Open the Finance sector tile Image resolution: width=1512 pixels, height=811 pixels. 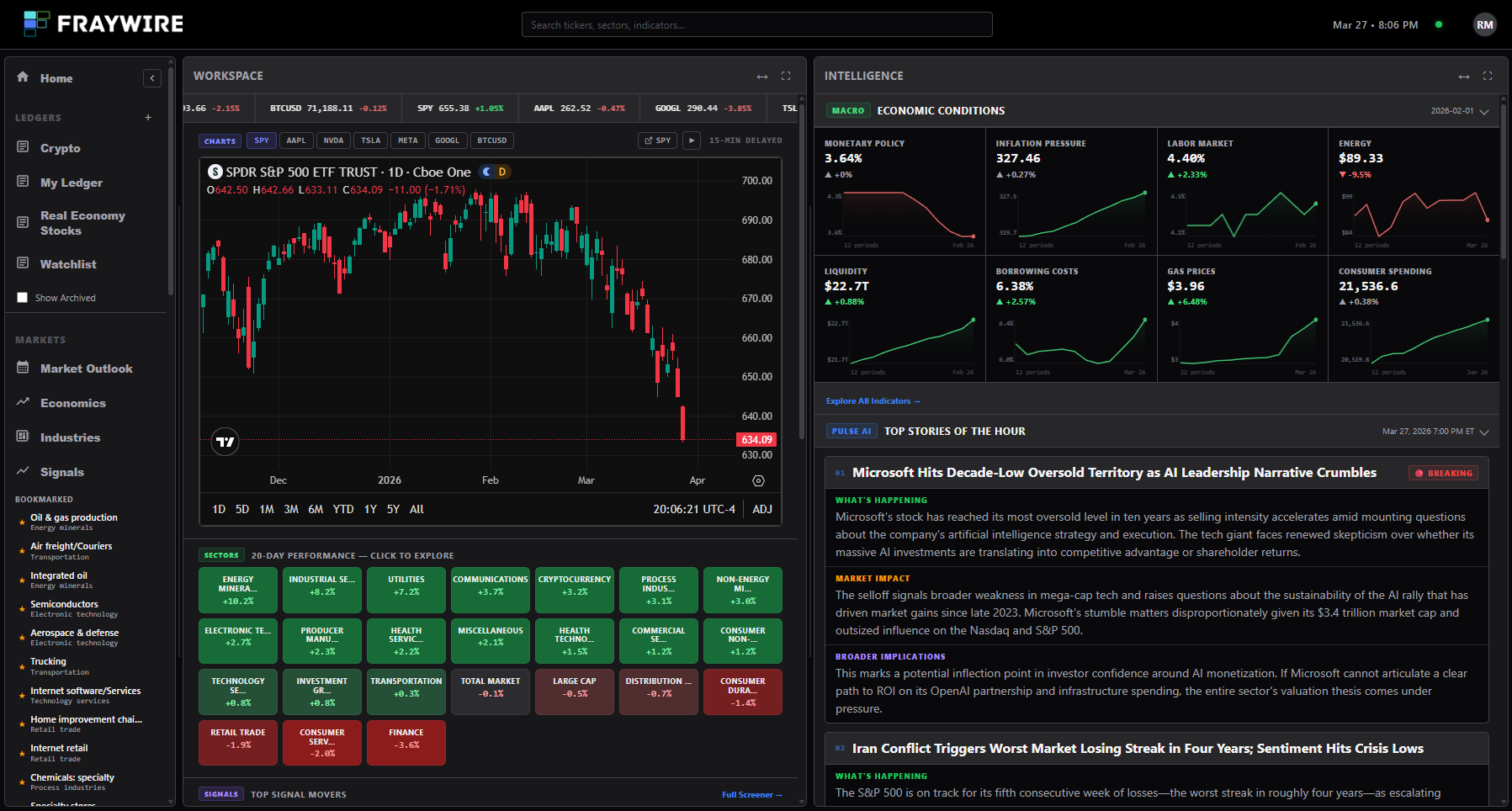pyautogui.click(x=406, y=743)
